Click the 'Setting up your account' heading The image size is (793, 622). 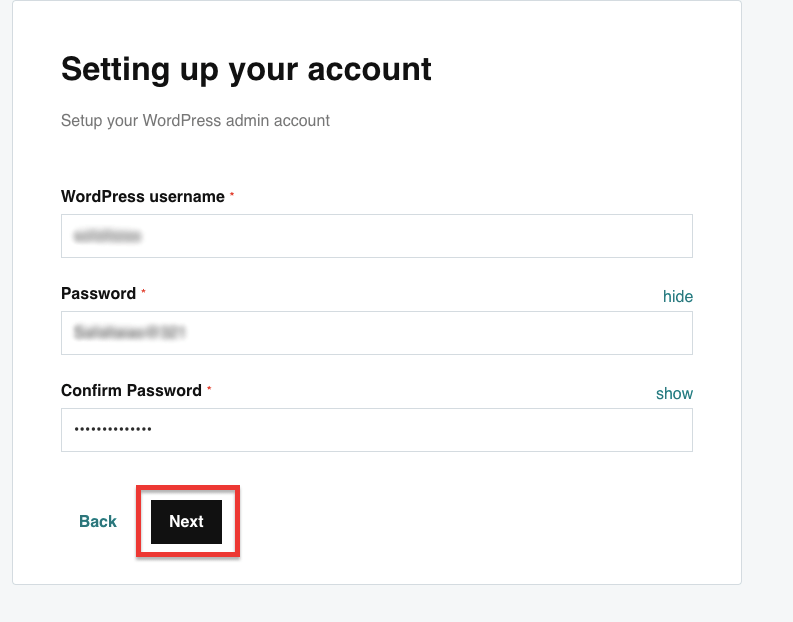pyautogui.click(x=246, y=69)
